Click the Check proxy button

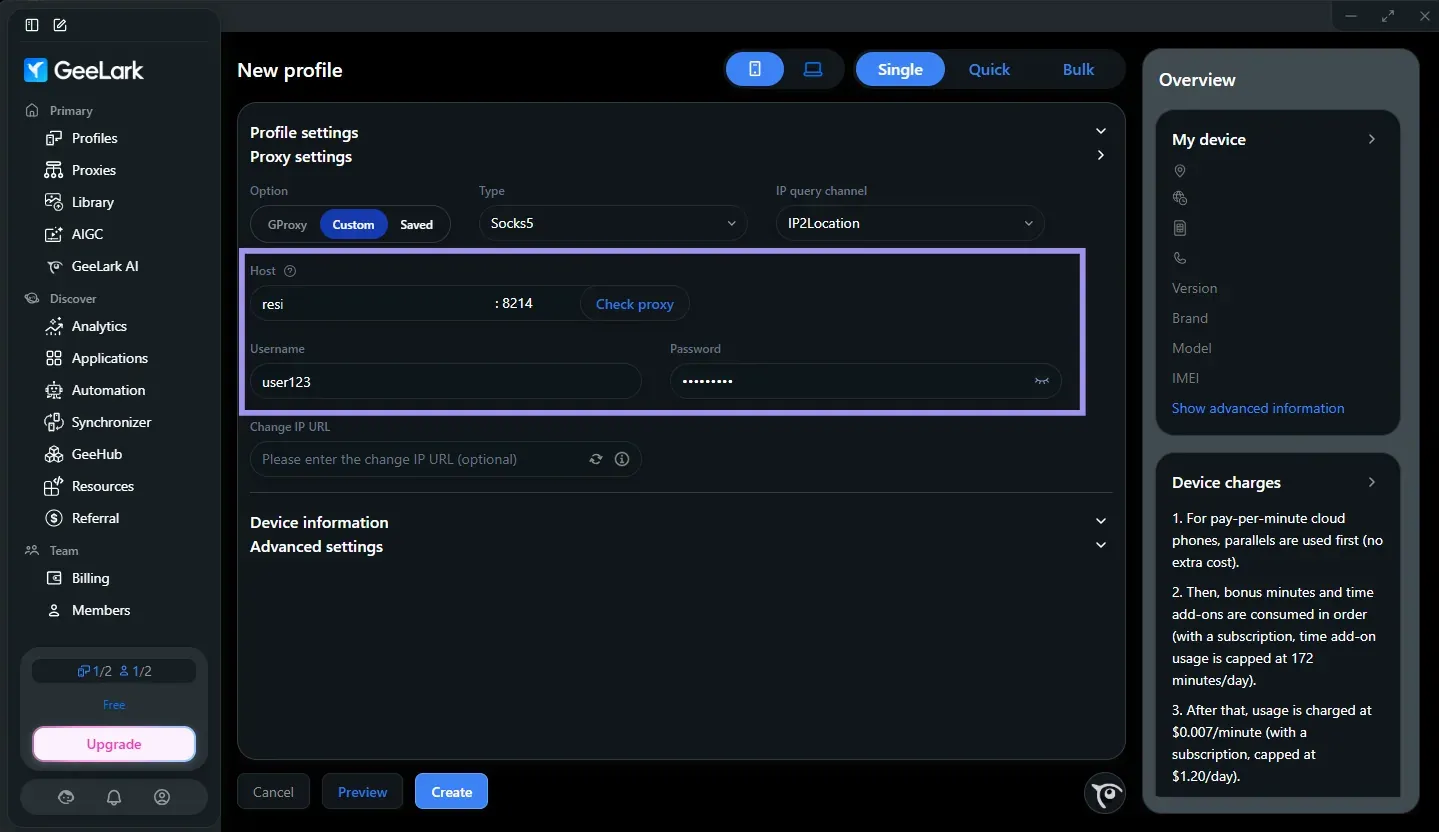(635, 304)
